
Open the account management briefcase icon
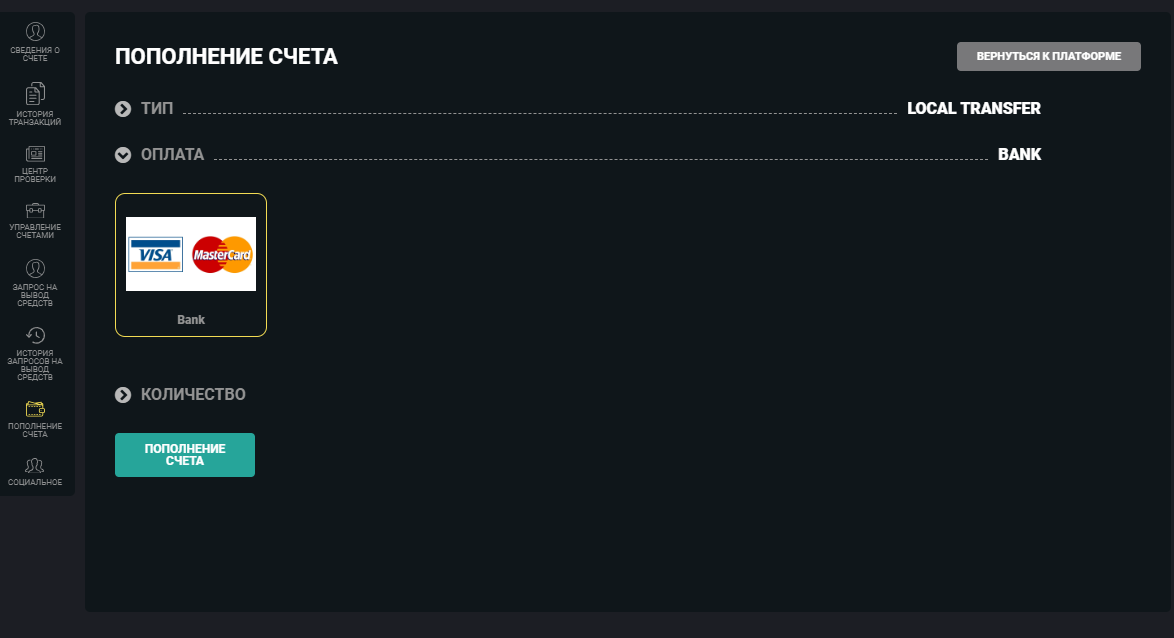click(x=35, y=211)
